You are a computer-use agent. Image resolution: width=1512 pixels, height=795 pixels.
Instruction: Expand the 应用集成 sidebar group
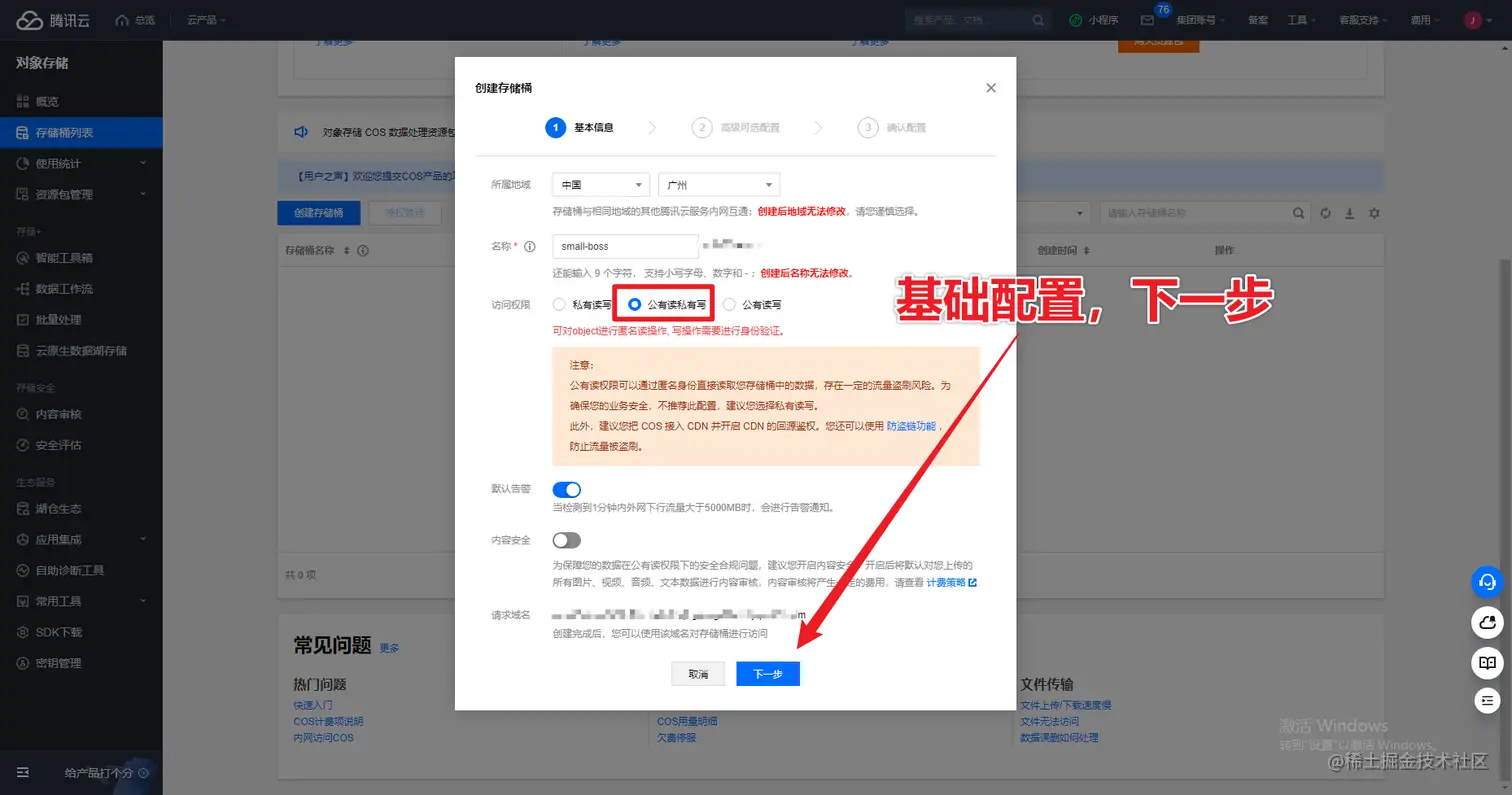click(x=142, y=539)
